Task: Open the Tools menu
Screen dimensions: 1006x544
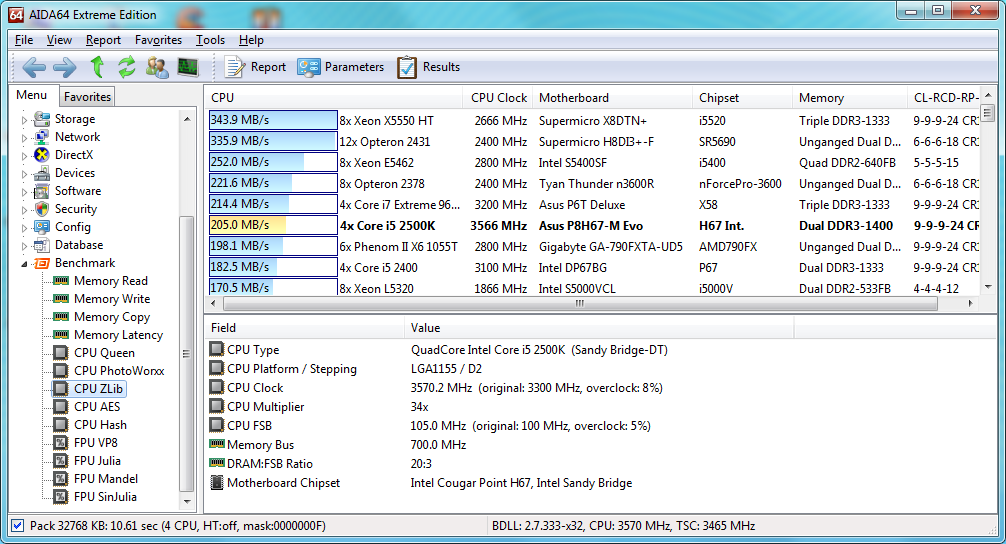Action: (x=210, y=40)
